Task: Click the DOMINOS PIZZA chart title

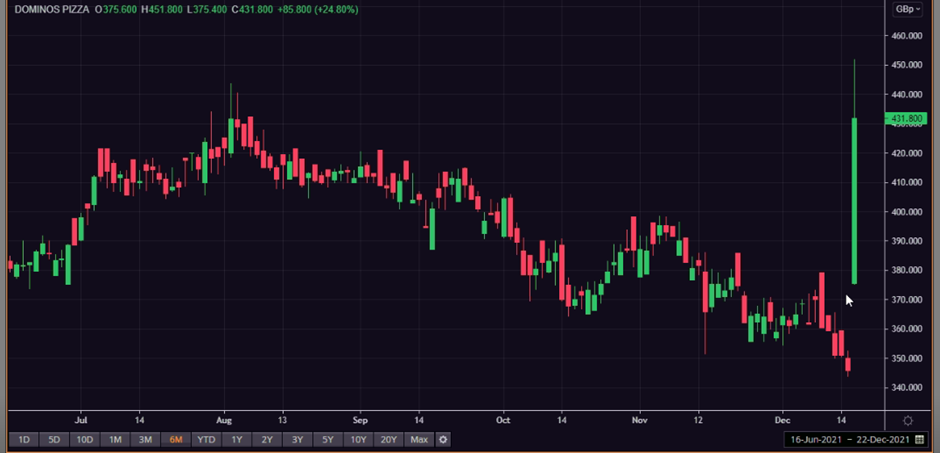Action: [x=52, y=10]
